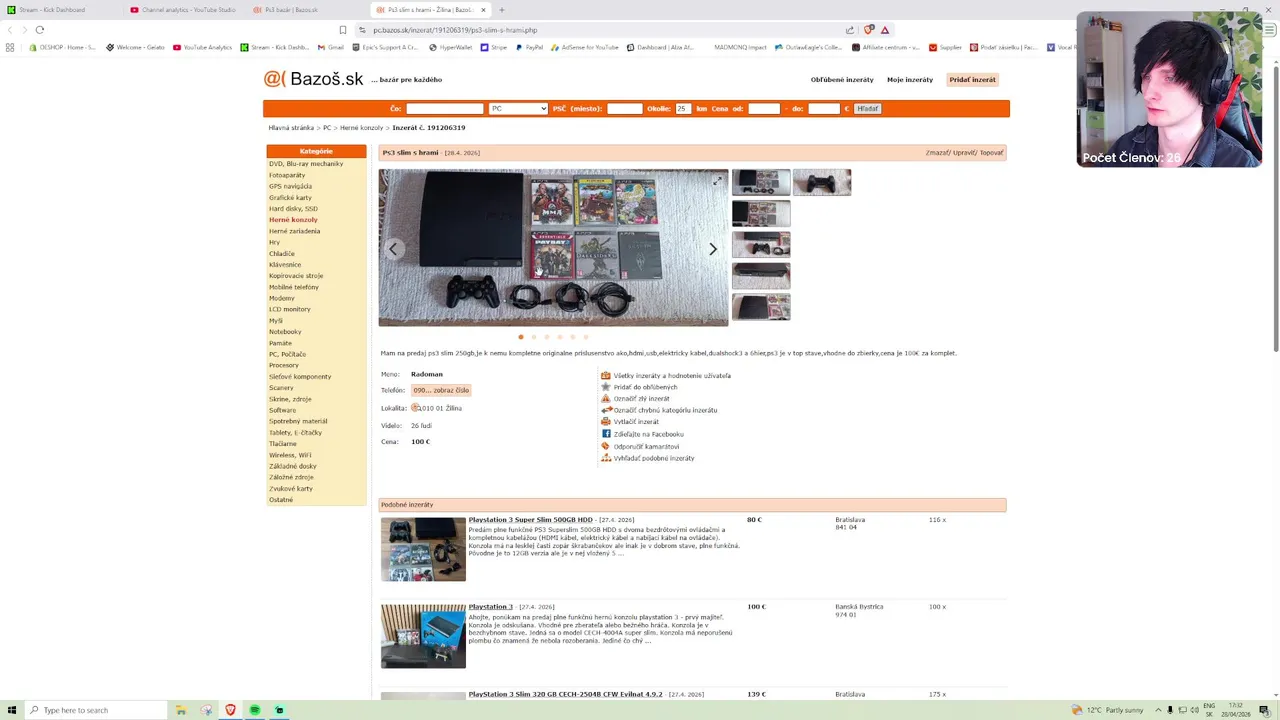This screenshot has width=1280, height=720.
Task: Open the YouTube Analytics bookmark
Action: (202, 47)
